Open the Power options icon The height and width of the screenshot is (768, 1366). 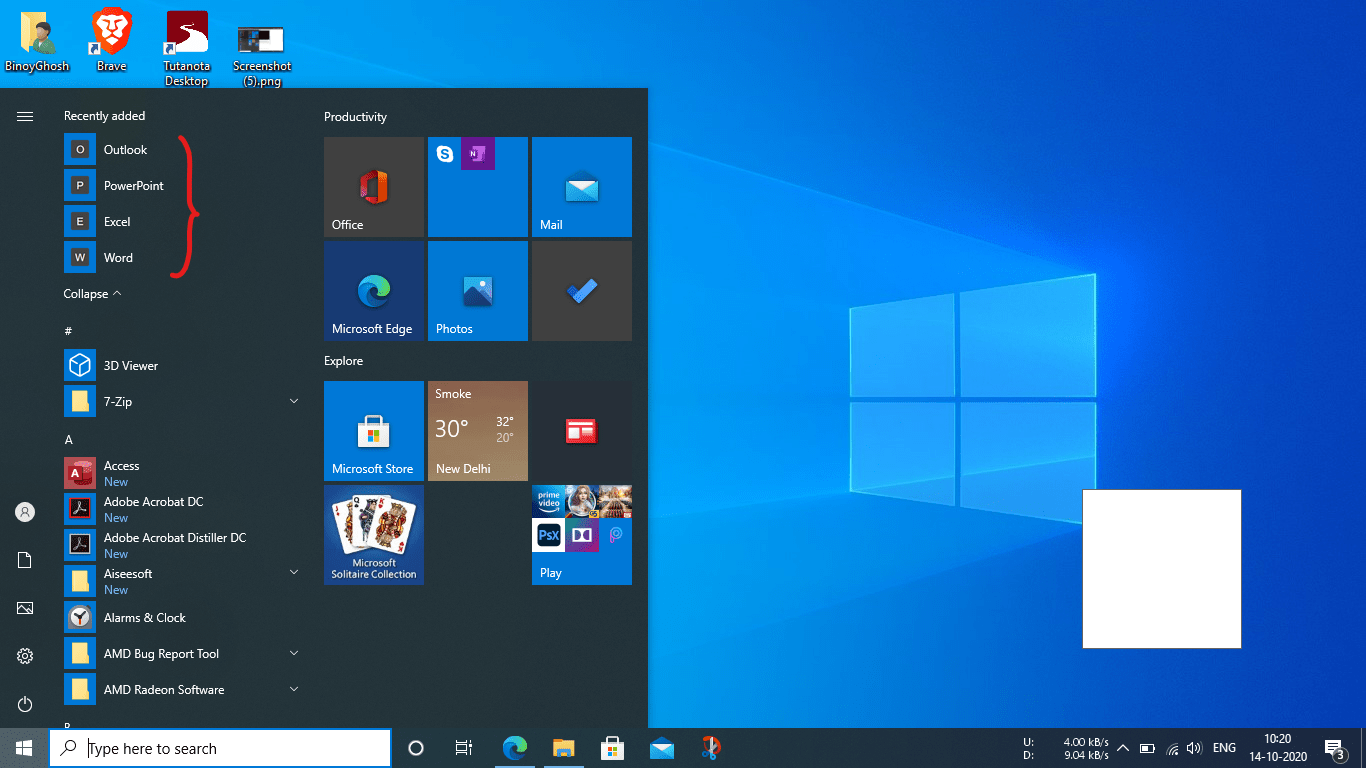tap(25, 704)
